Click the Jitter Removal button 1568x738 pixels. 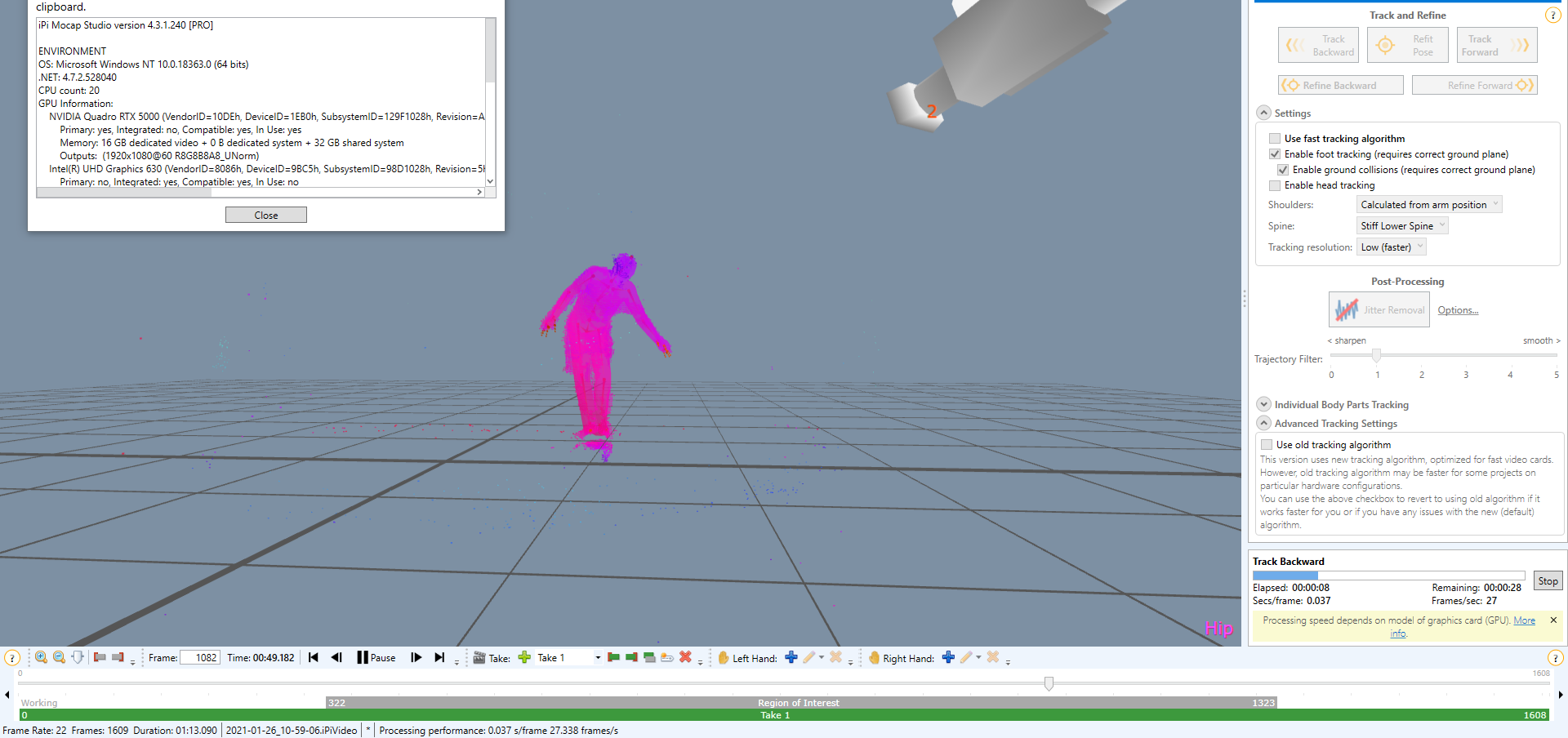coord(1379,309)
